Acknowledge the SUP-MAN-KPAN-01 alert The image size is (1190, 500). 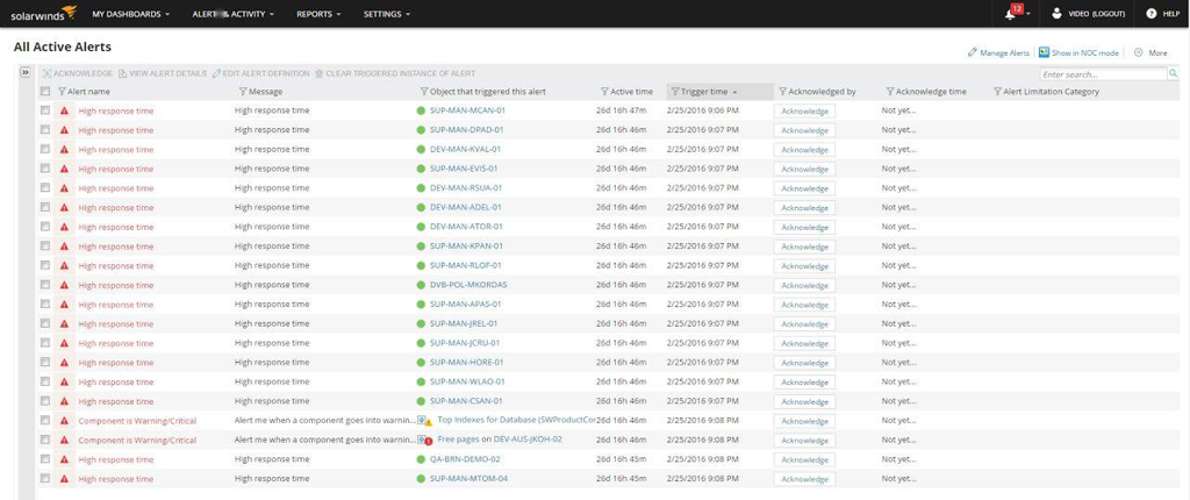[804, 247]
